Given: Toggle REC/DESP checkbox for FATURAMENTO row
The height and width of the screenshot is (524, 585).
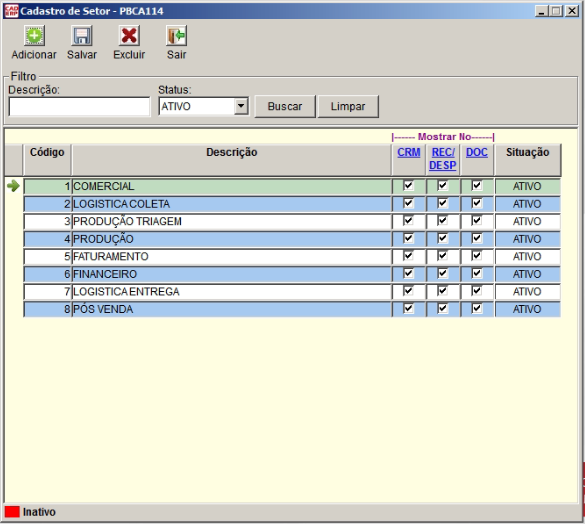Looking at the screenshot, I should coord(443,256).
